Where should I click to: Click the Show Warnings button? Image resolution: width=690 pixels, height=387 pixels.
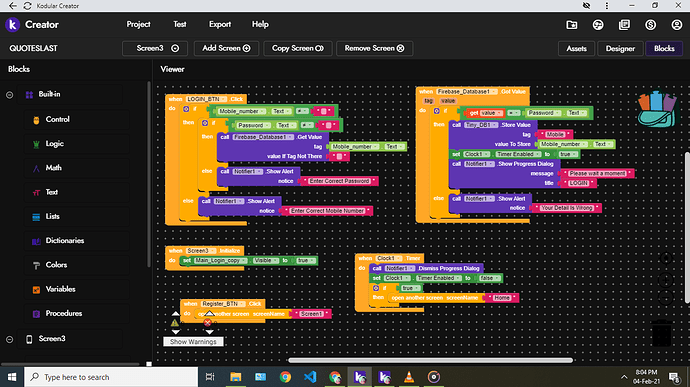193,342
